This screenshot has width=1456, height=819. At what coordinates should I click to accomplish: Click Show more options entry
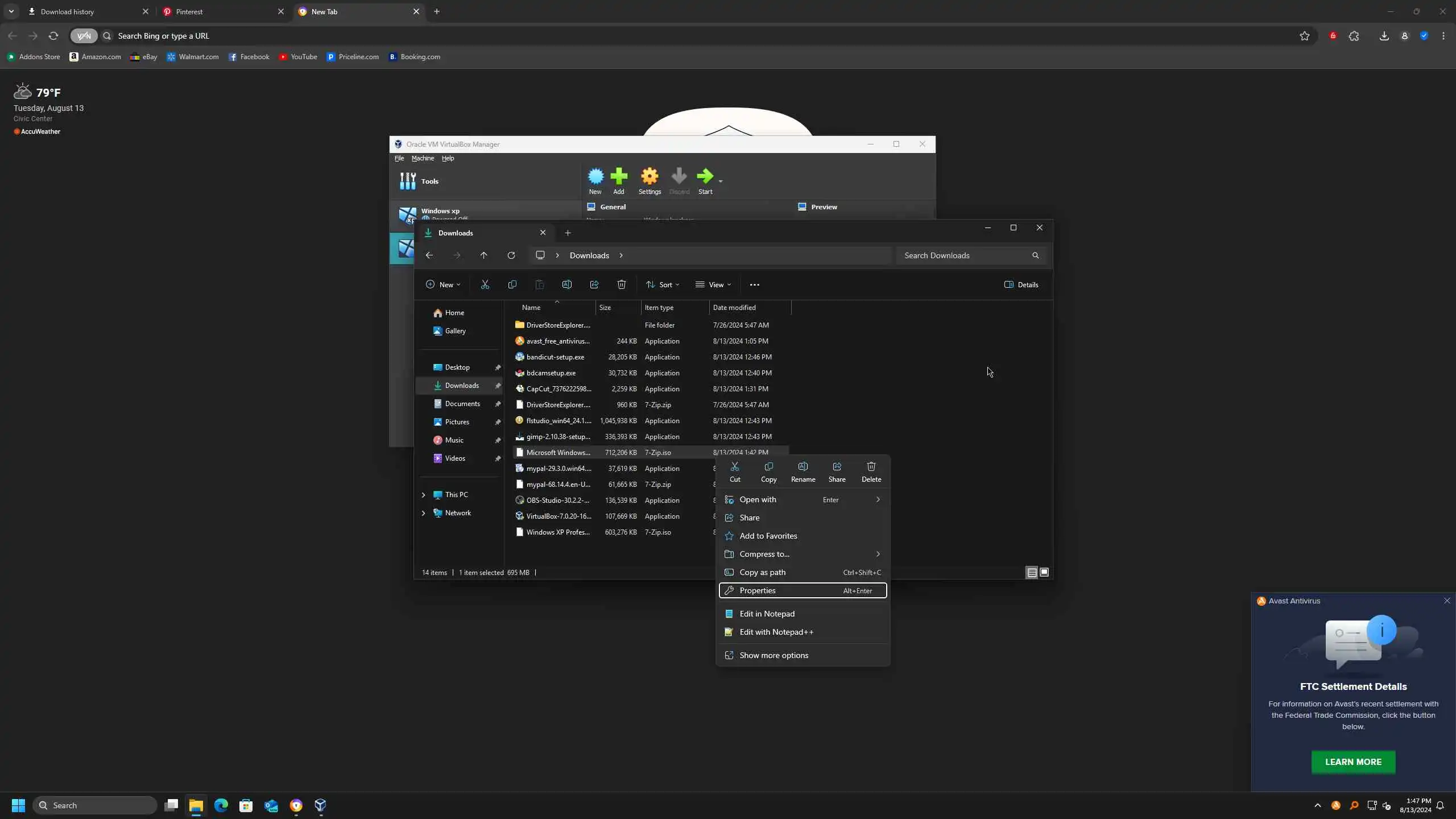773,655
